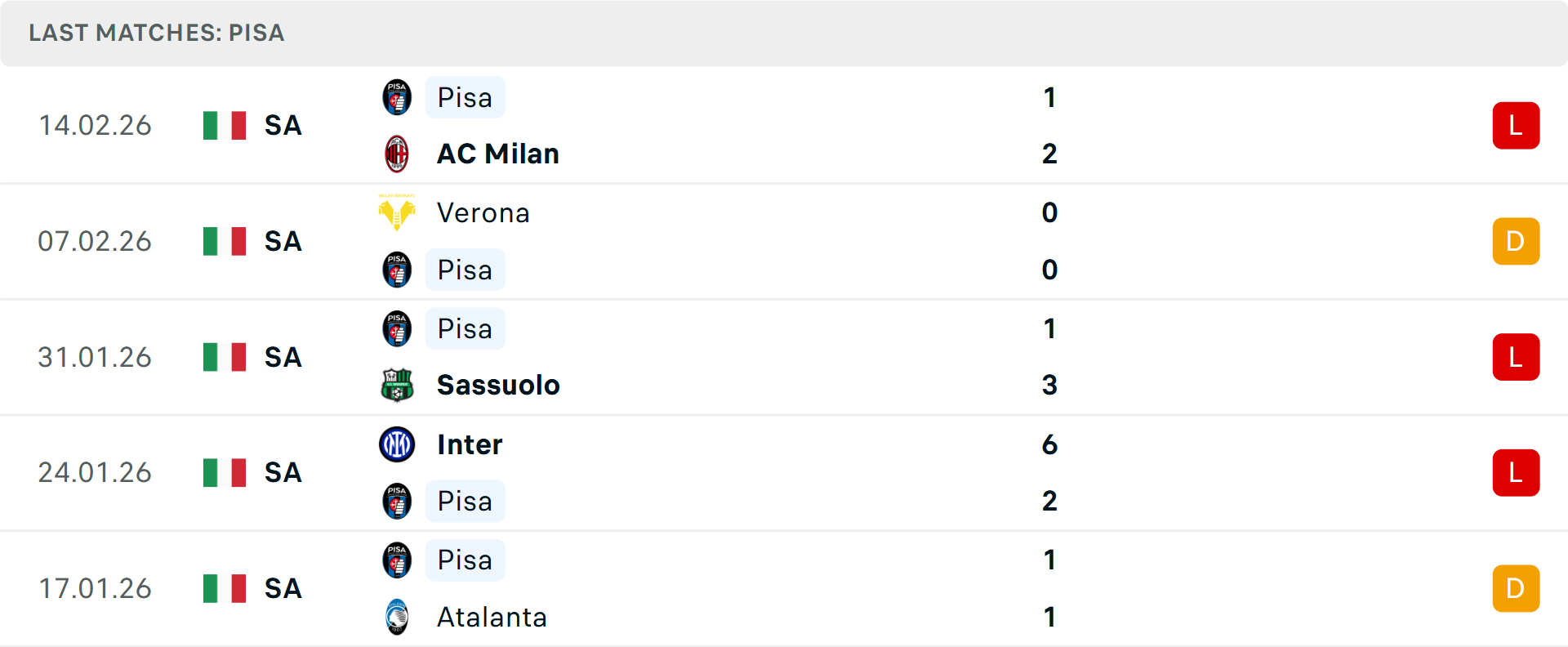Select the Inter team name
Screen dimensions: 1568x647
point(470,444)
